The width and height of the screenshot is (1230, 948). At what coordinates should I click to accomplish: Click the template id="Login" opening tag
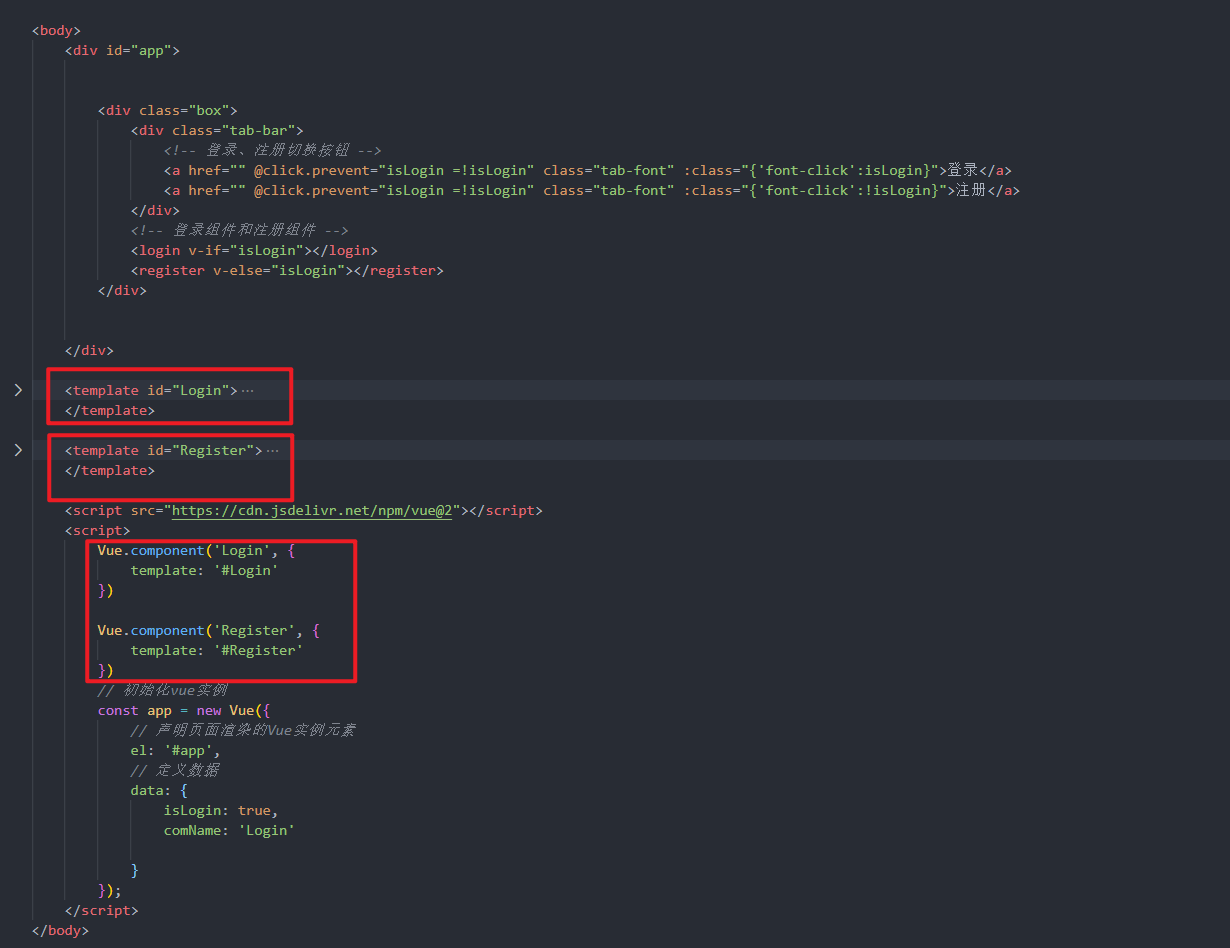[151, 390]
